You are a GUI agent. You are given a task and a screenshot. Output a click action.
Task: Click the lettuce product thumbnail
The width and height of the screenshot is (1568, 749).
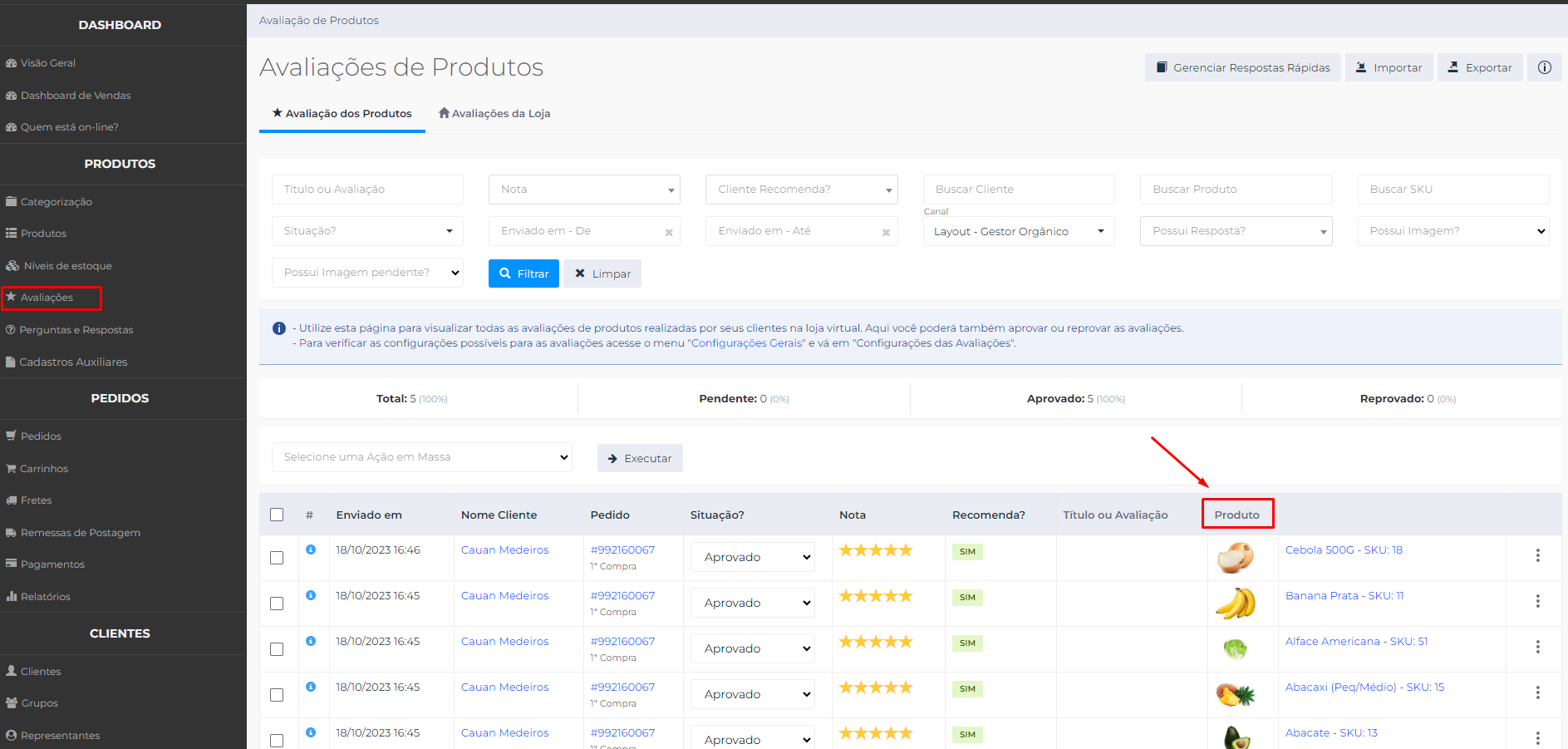click(x=1235, y=648)
